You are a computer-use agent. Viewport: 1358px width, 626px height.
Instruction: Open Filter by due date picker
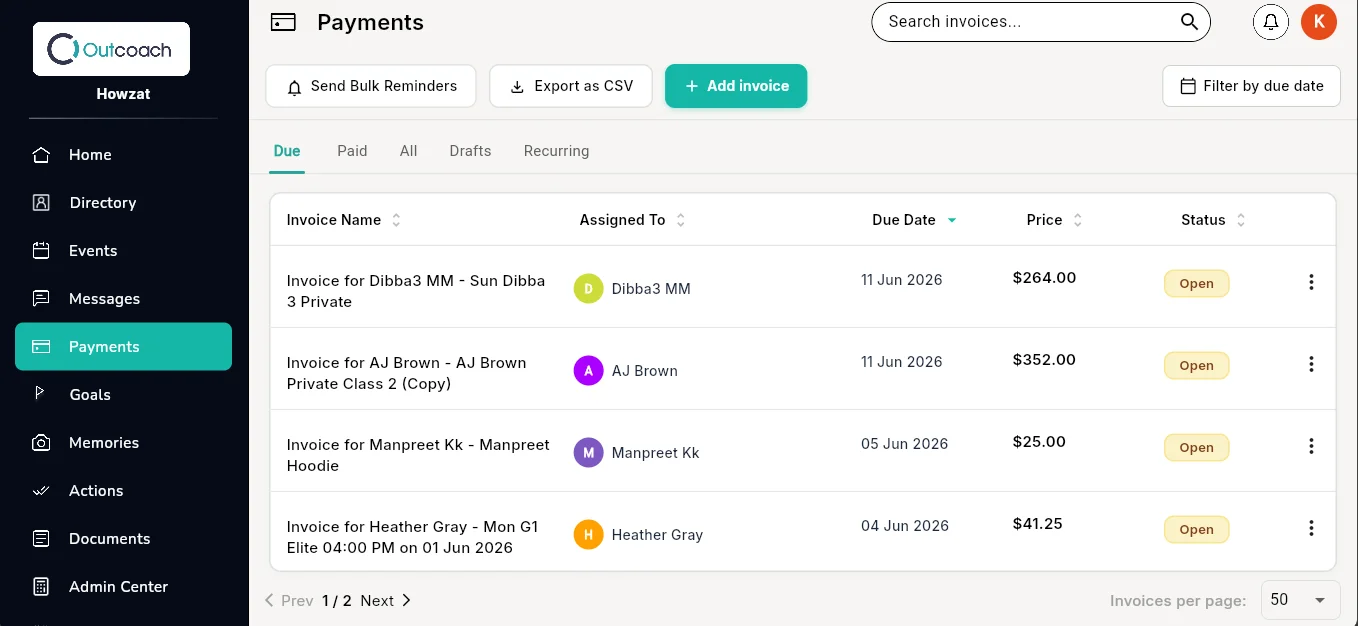tap(1252, 86)
